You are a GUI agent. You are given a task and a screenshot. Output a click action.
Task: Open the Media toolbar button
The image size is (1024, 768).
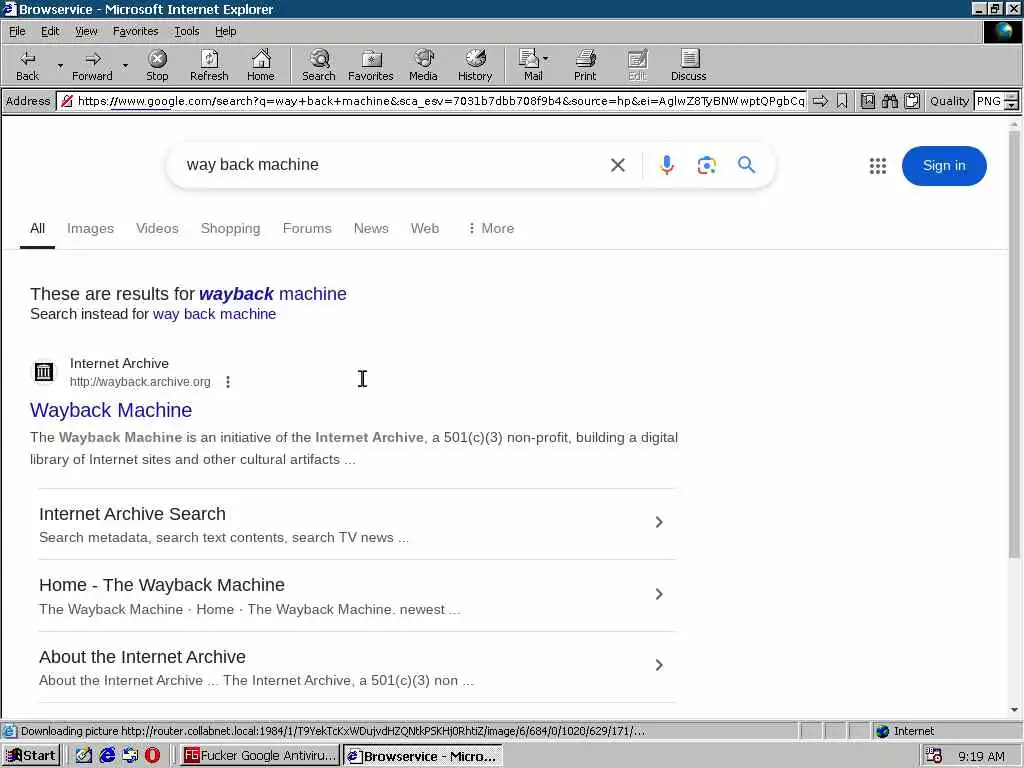423,65
